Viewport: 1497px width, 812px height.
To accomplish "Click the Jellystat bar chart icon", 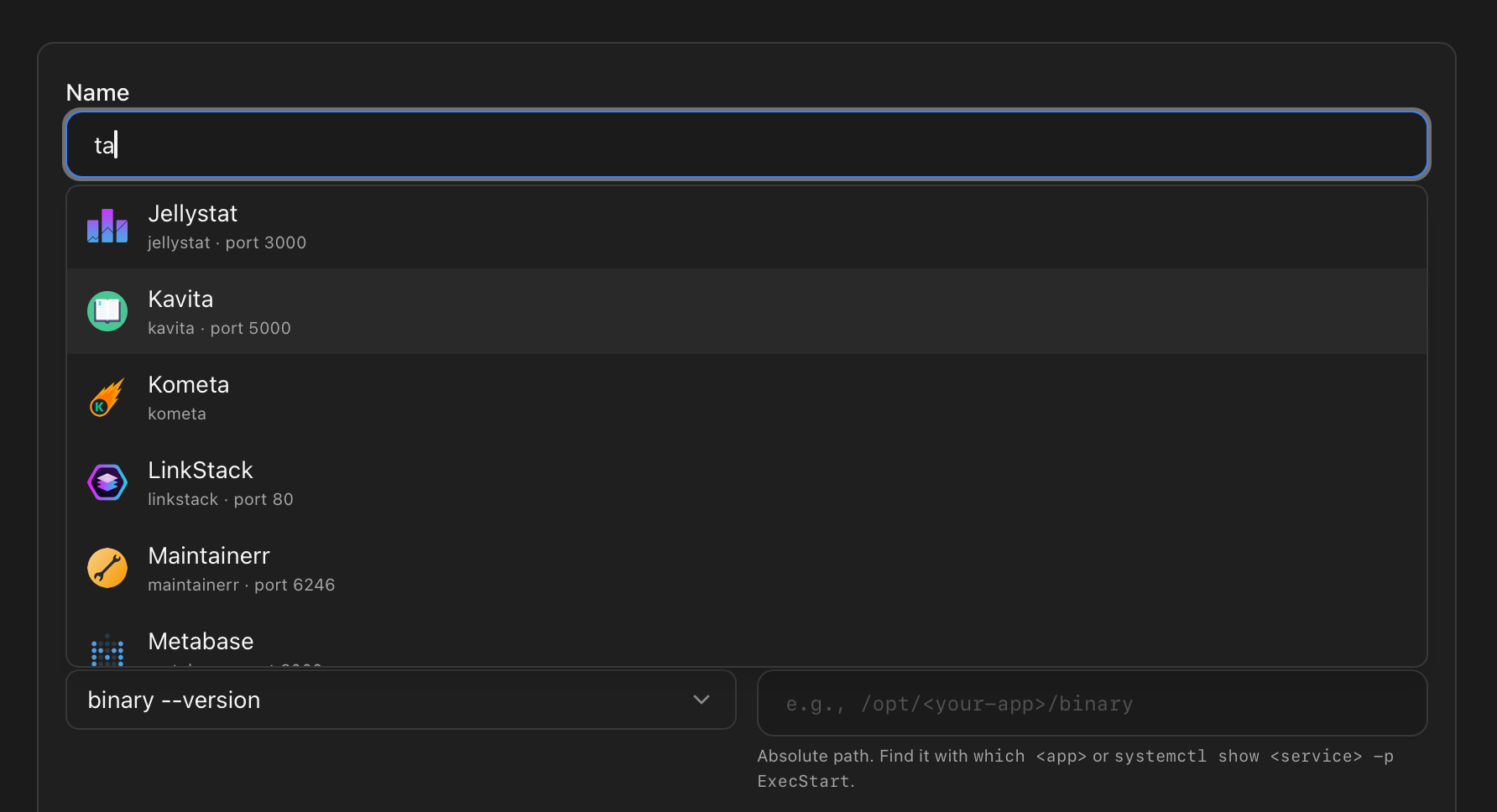I will (x=107, y=226).
